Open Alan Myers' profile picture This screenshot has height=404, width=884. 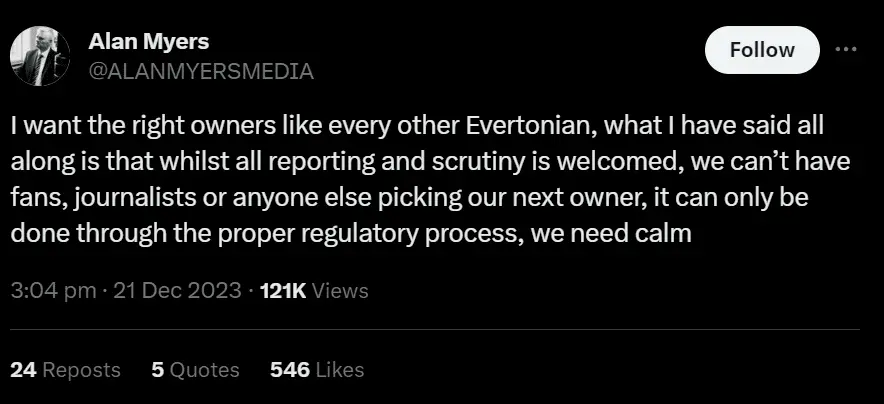[39, 56]
